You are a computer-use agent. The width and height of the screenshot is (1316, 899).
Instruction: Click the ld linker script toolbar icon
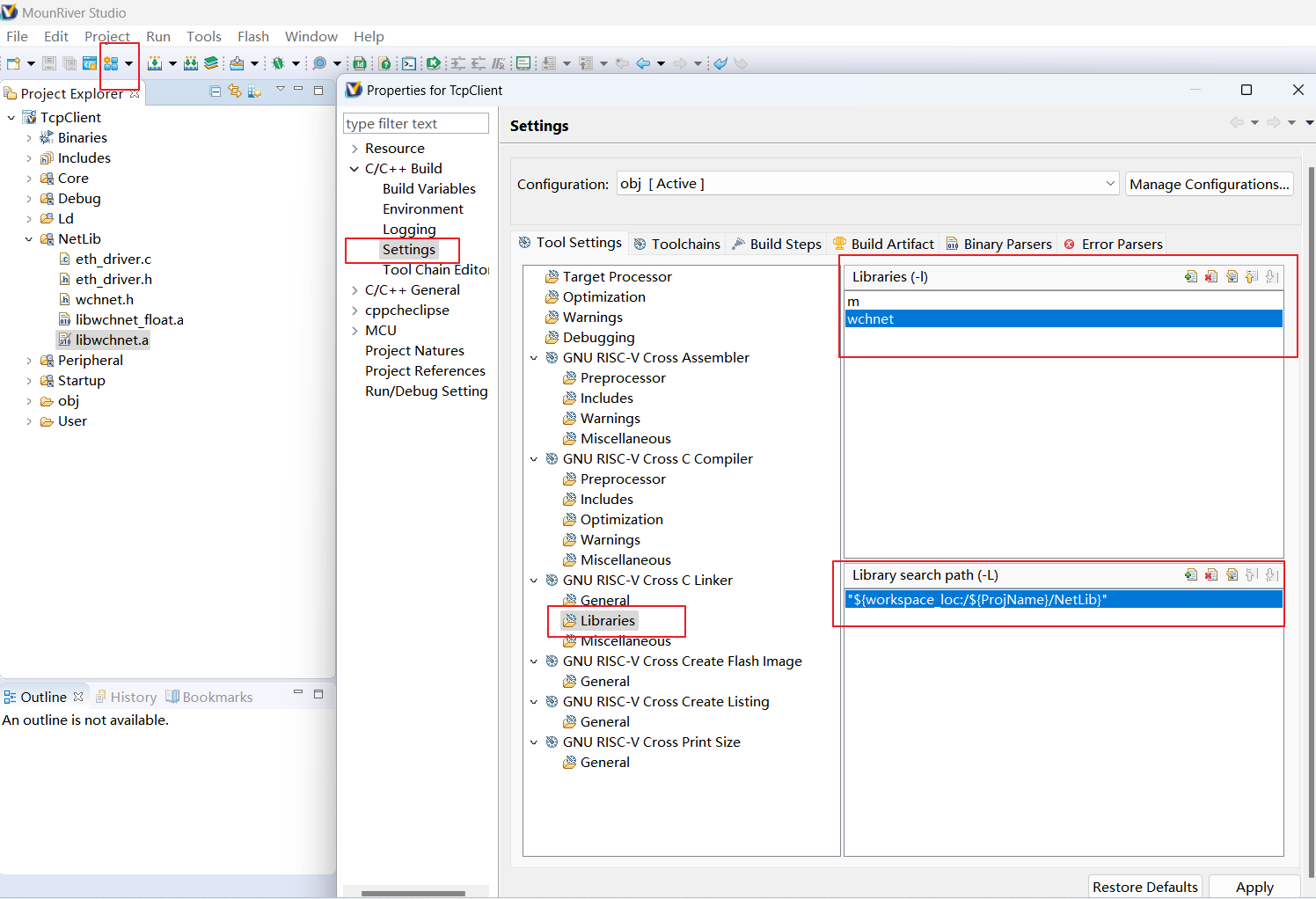click(360, 63)
